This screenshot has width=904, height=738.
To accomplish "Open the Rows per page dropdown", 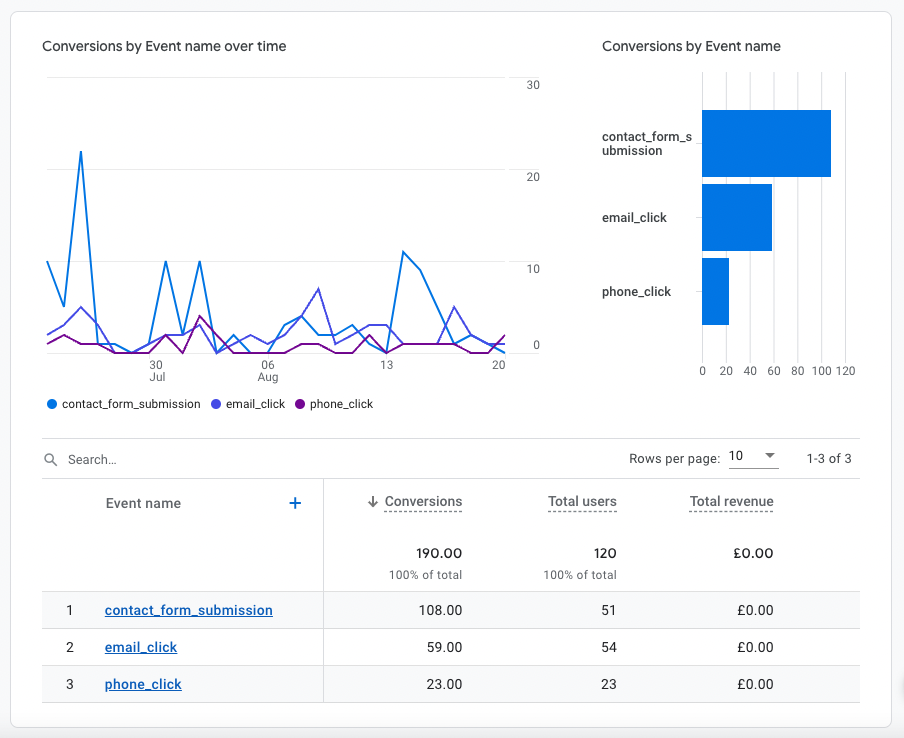I will coord(752,457).
